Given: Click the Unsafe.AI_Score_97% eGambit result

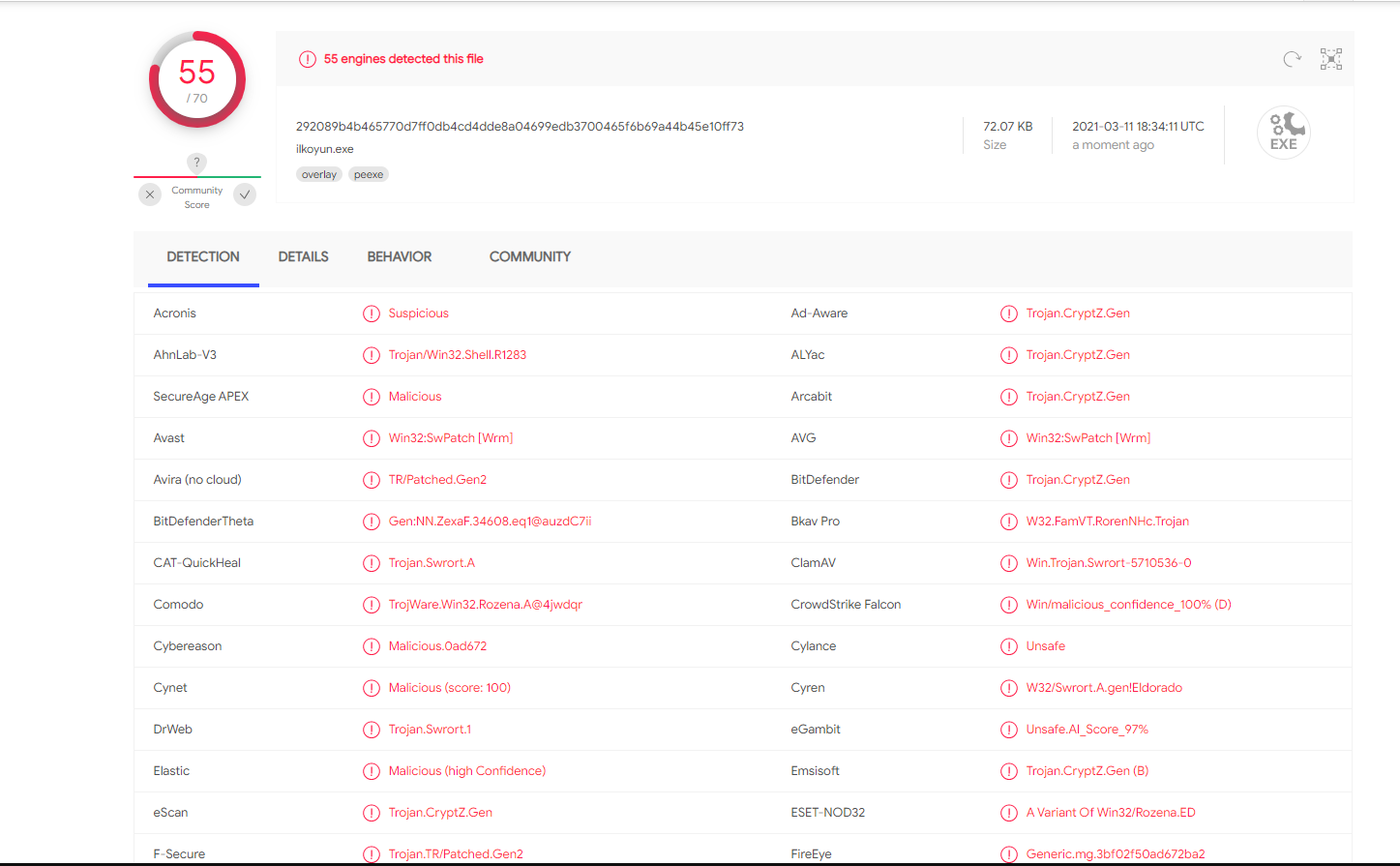Looking at the screenshot, I should [x=1087, y=730].
